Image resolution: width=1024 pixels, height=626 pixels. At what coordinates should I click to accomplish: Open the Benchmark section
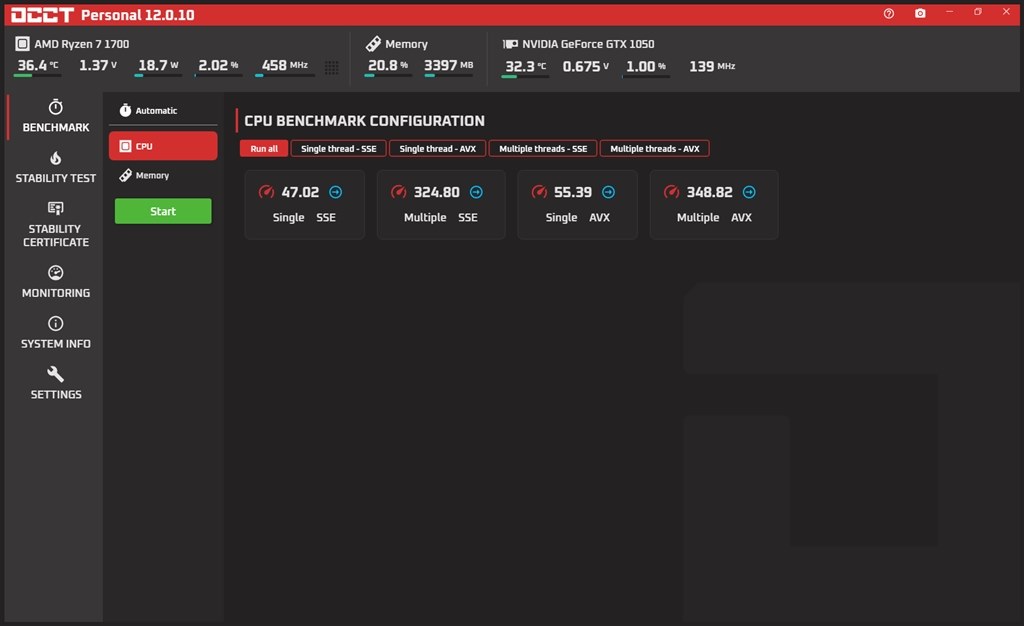click(56, 116)
